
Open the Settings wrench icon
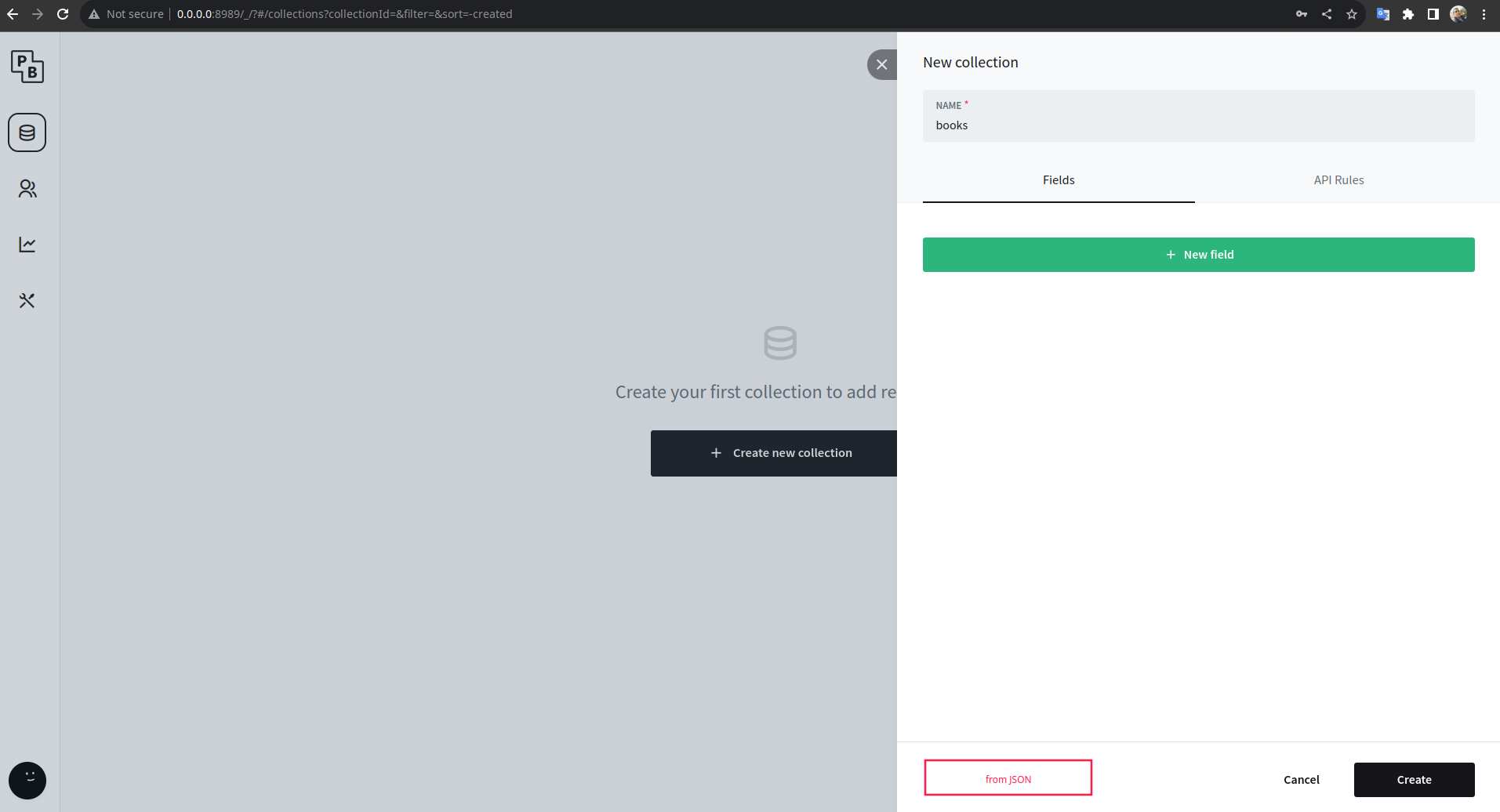point(27,299)
